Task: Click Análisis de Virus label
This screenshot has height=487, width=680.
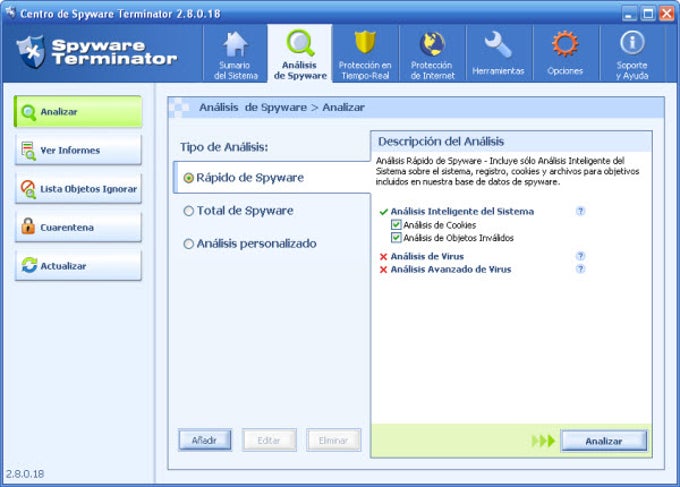Action: pyautogui.click(x=427, y=256)
